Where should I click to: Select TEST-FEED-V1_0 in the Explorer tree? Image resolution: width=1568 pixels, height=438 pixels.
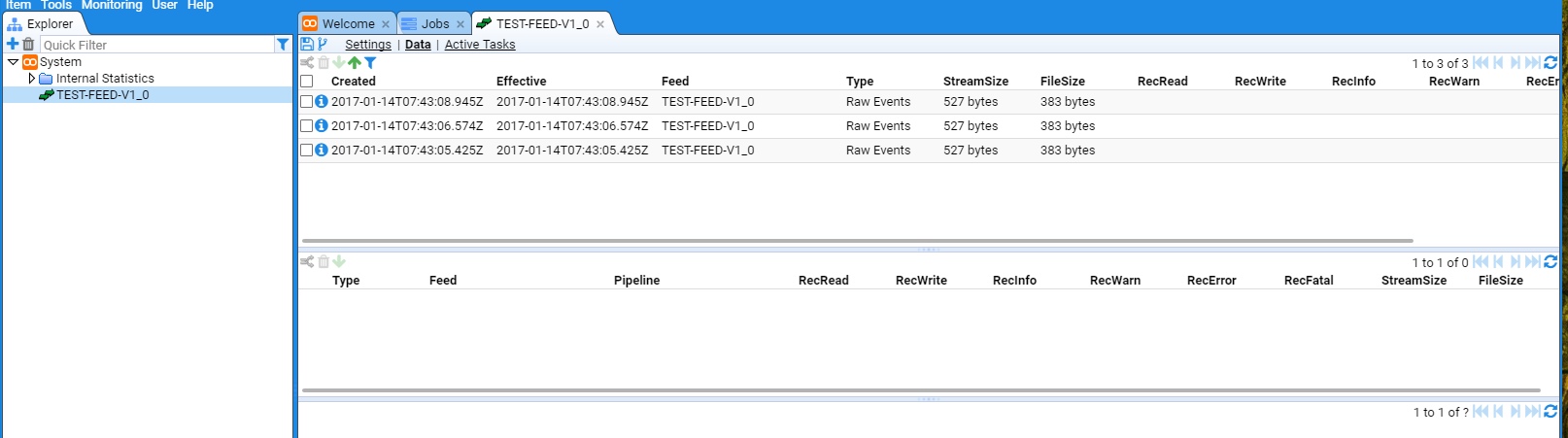102,95
